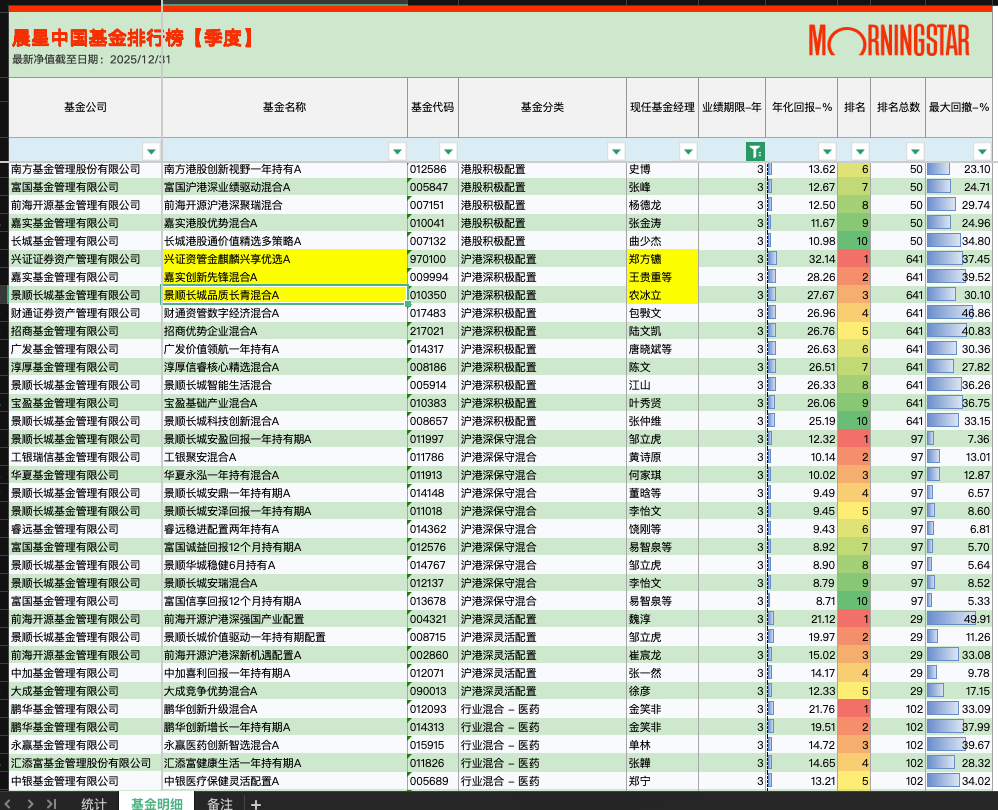Click the active filter icon on 业绩期限-年
The image size is (998, 810).
(755, 151)
